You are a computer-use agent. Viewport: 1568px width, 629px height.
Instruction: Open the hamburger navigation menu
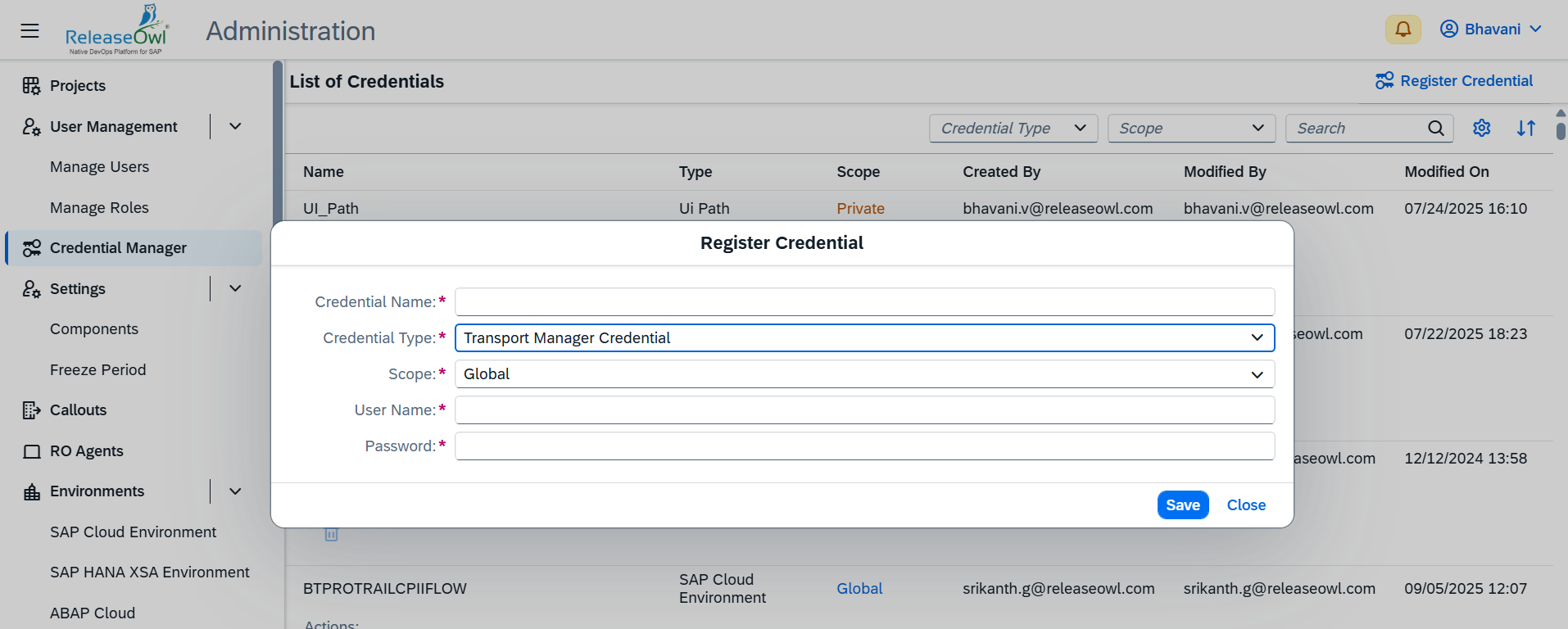click(30, 31)
